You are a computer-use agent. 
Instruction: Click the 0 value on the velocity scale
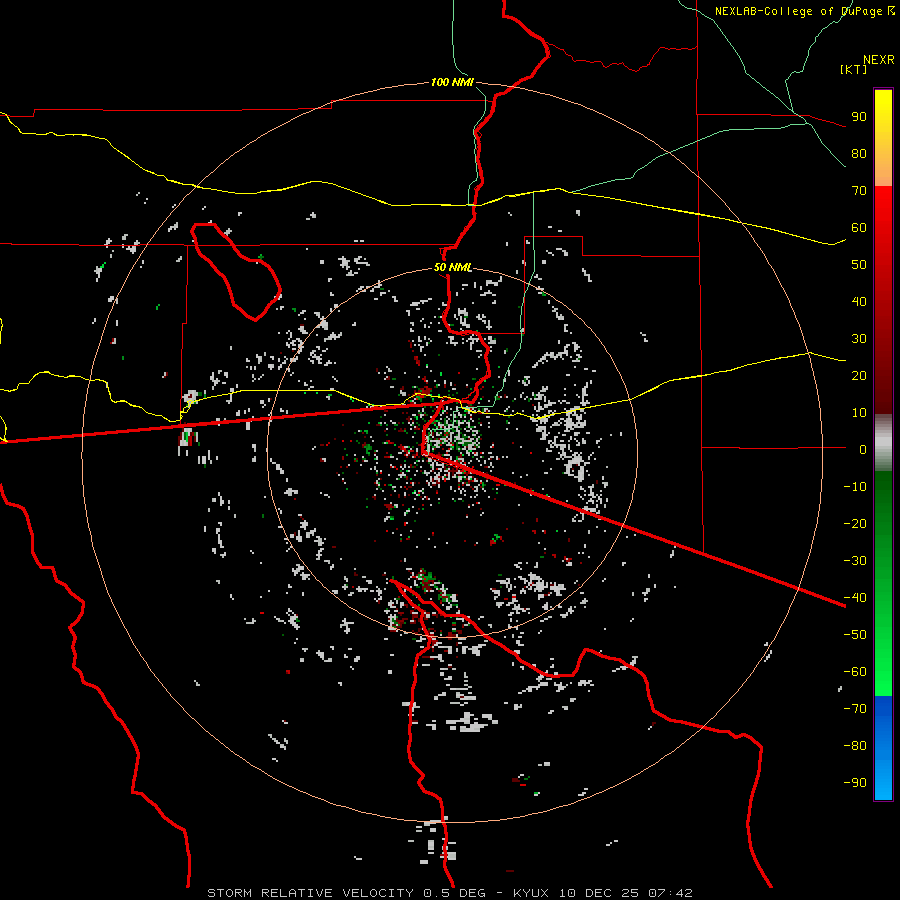(863, 449)
